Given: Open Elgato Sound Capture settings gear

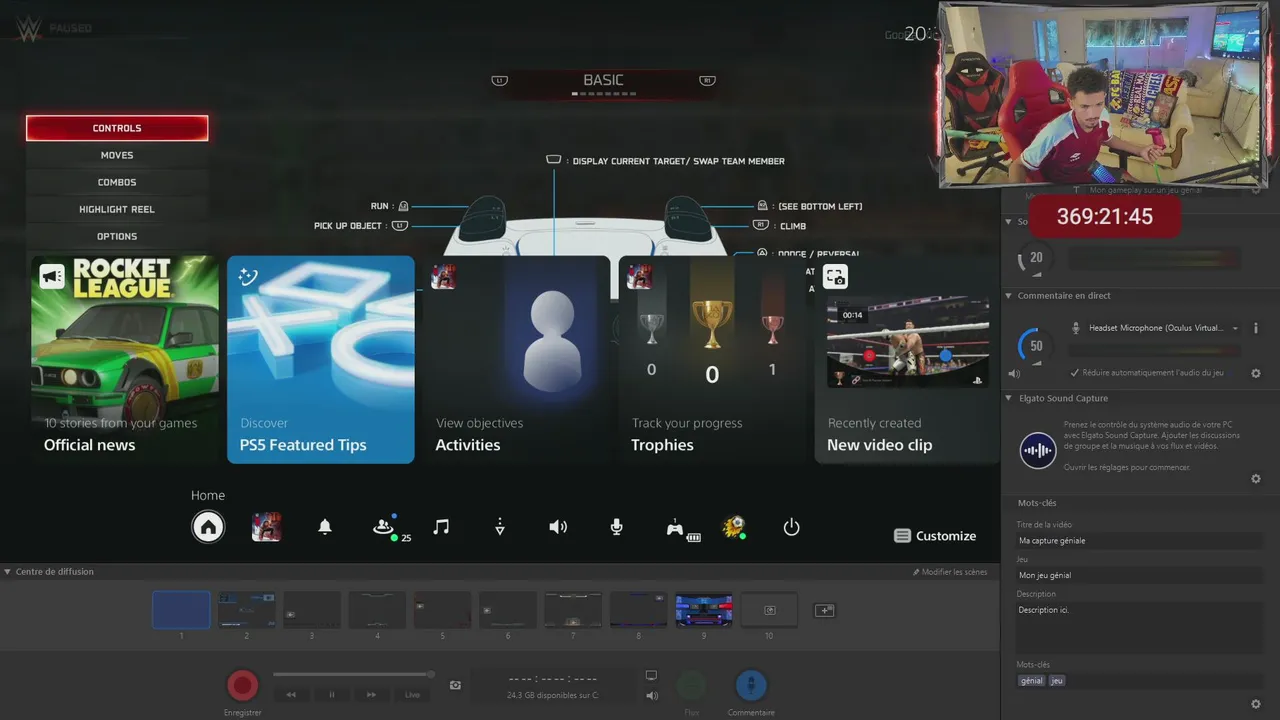Looking at the screenshot, I should (x=1256, y=479).
